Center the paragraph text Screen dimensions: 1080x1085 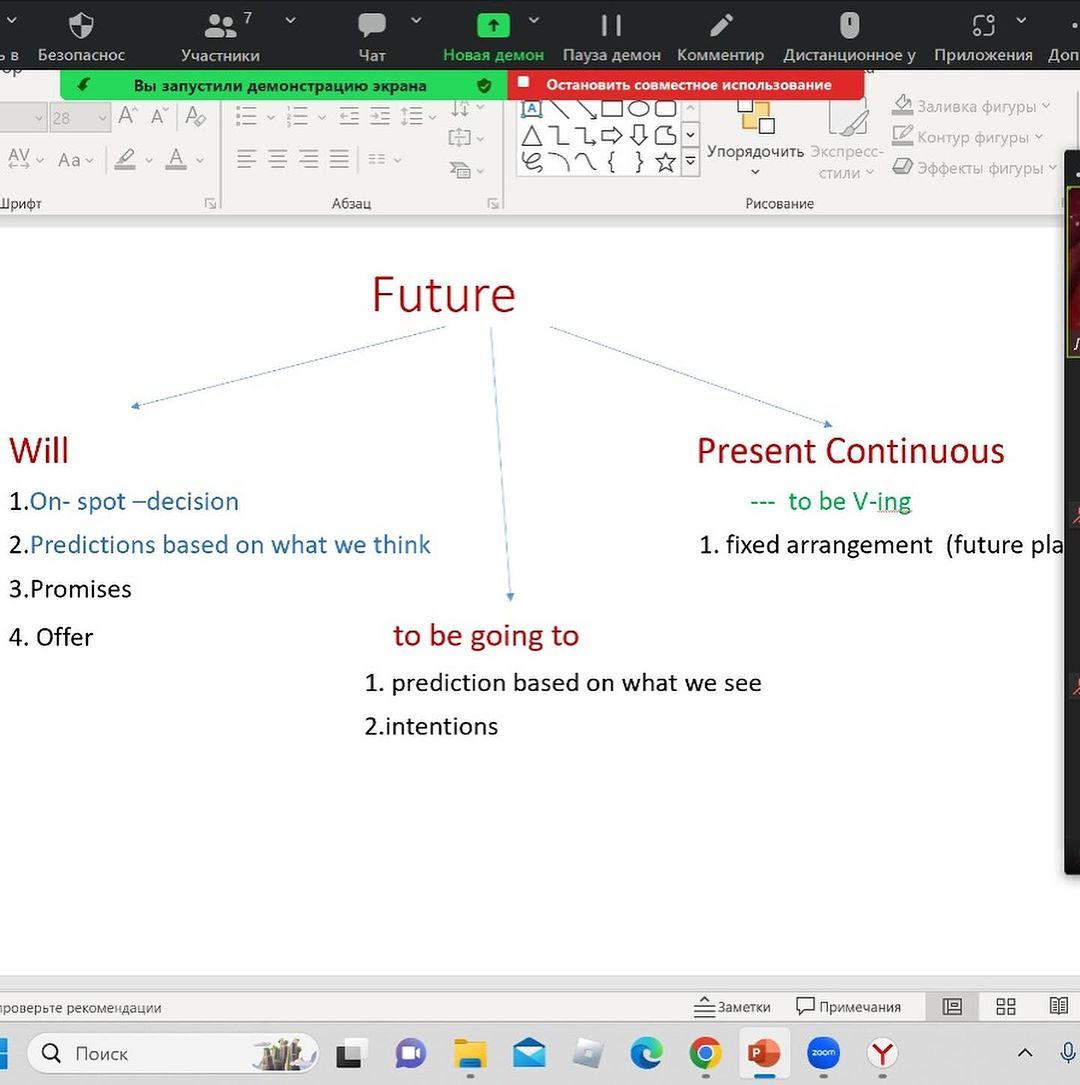click(x=277, y=160)
